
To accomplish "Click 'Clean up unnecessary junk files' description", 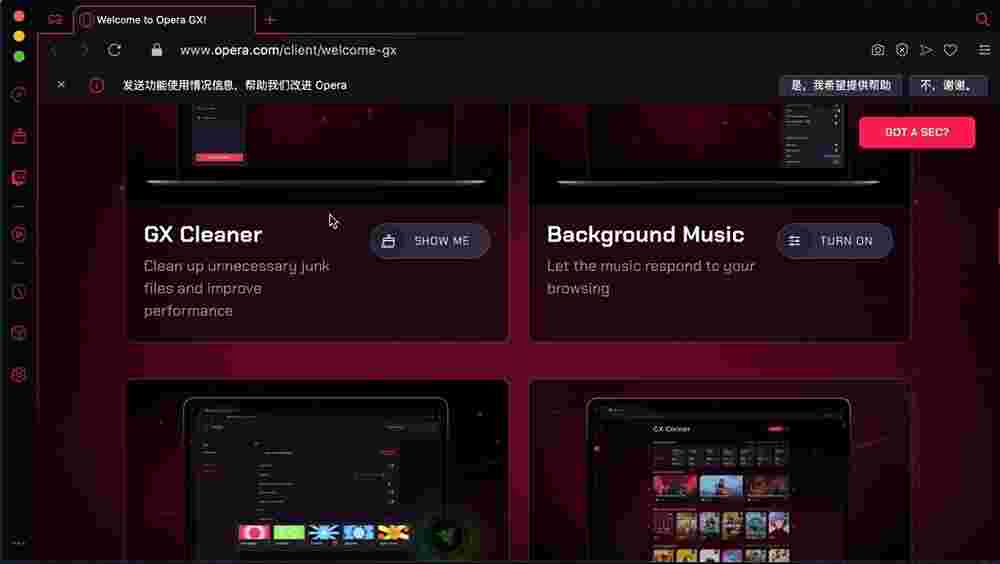I will (237, 288).
